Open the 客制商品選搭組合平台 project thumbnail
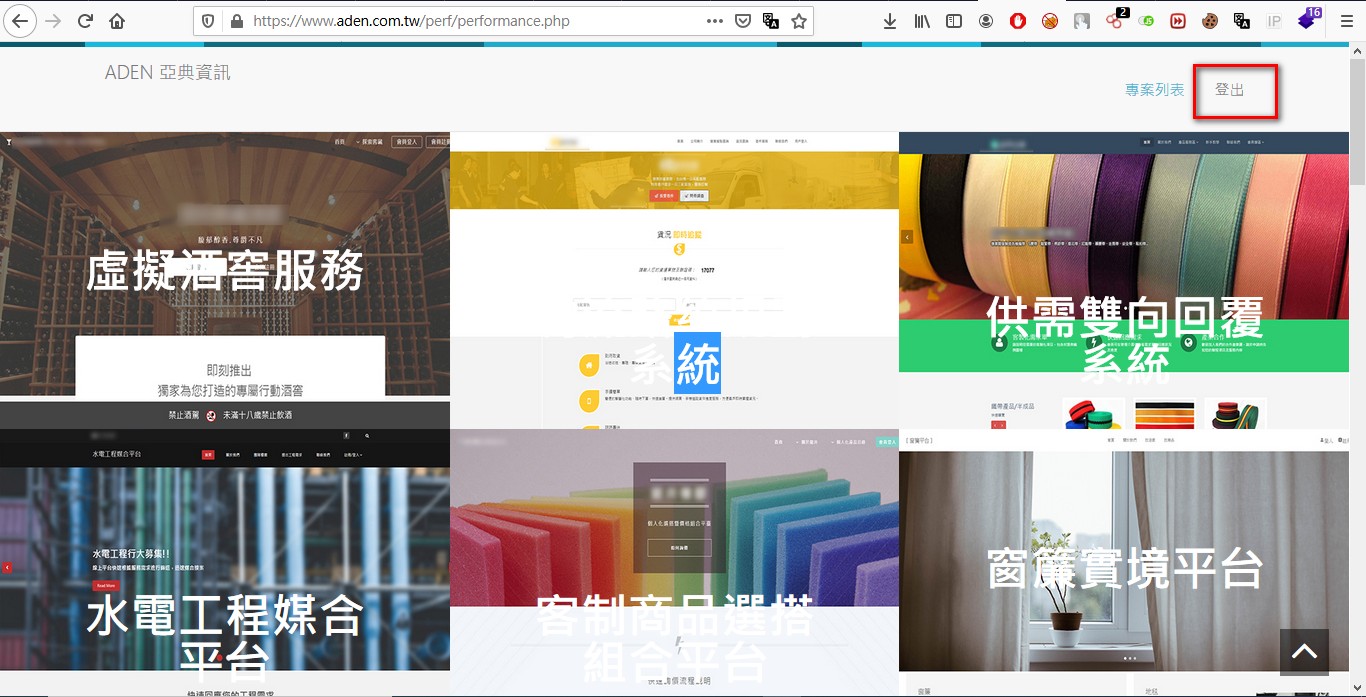Image resolution: width=1366 pixels, height=697 pixels. 674,563
